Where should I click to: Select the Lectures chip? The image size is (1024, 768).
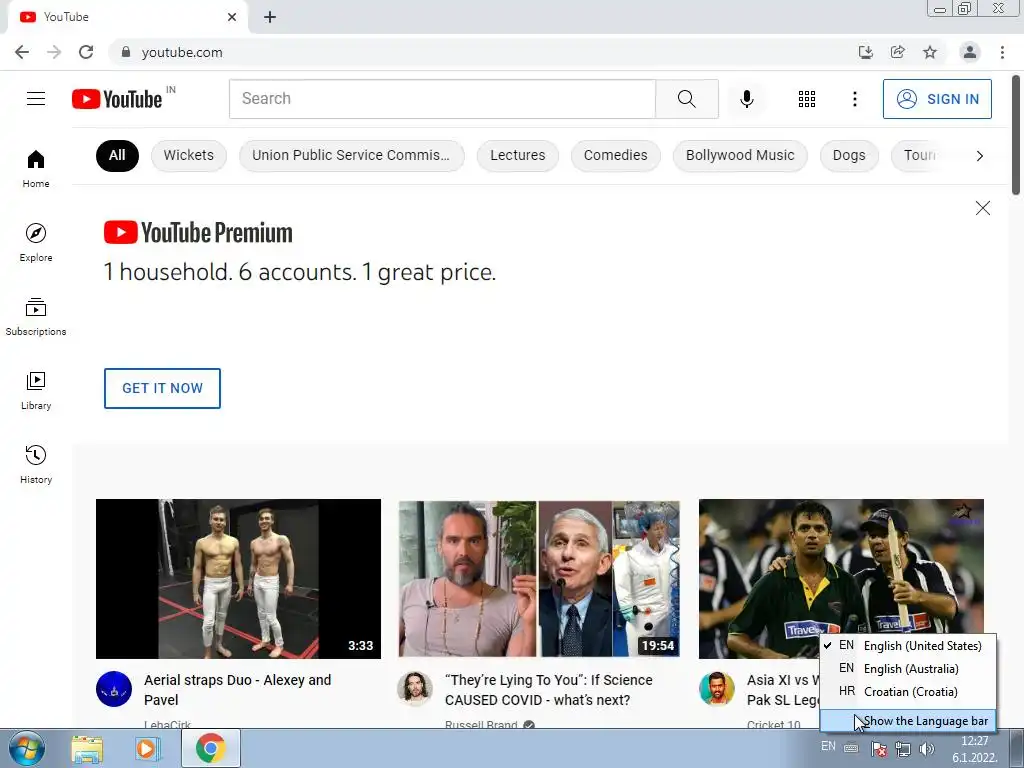518,155
